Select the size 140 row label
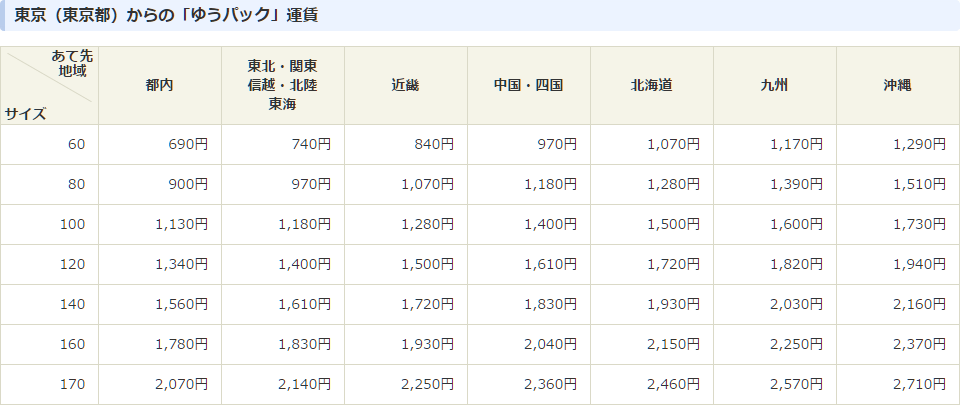Viewport: 960px width, 405px height. pos(72,304)
